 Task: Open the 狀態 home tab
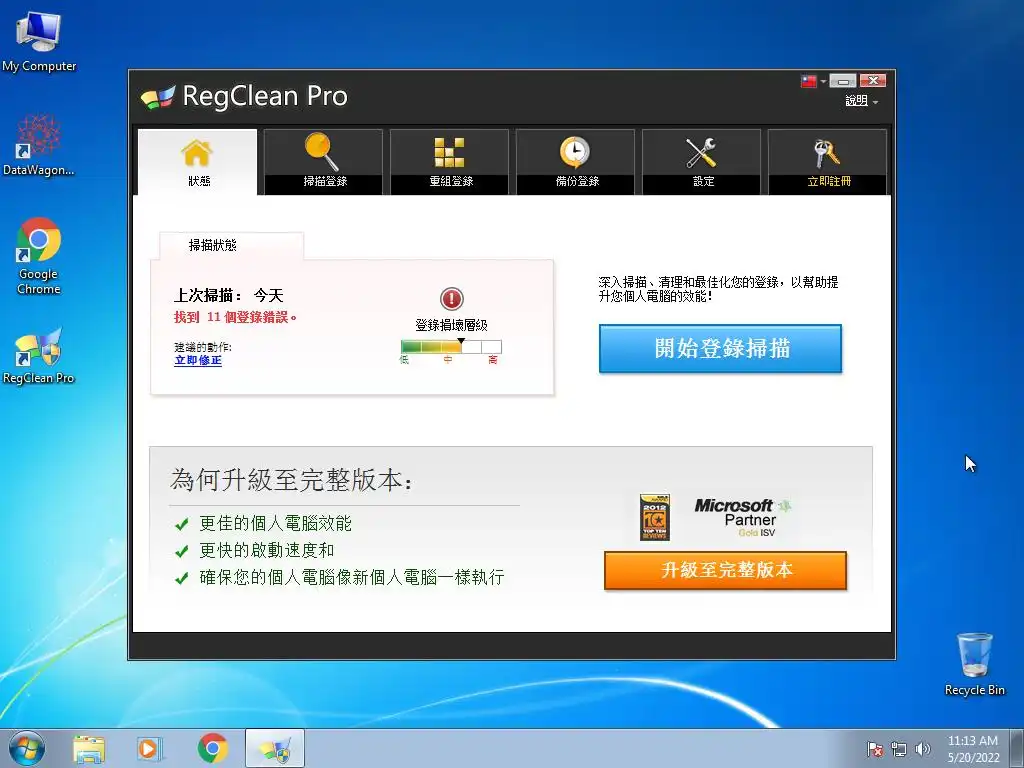click(197, 161)
